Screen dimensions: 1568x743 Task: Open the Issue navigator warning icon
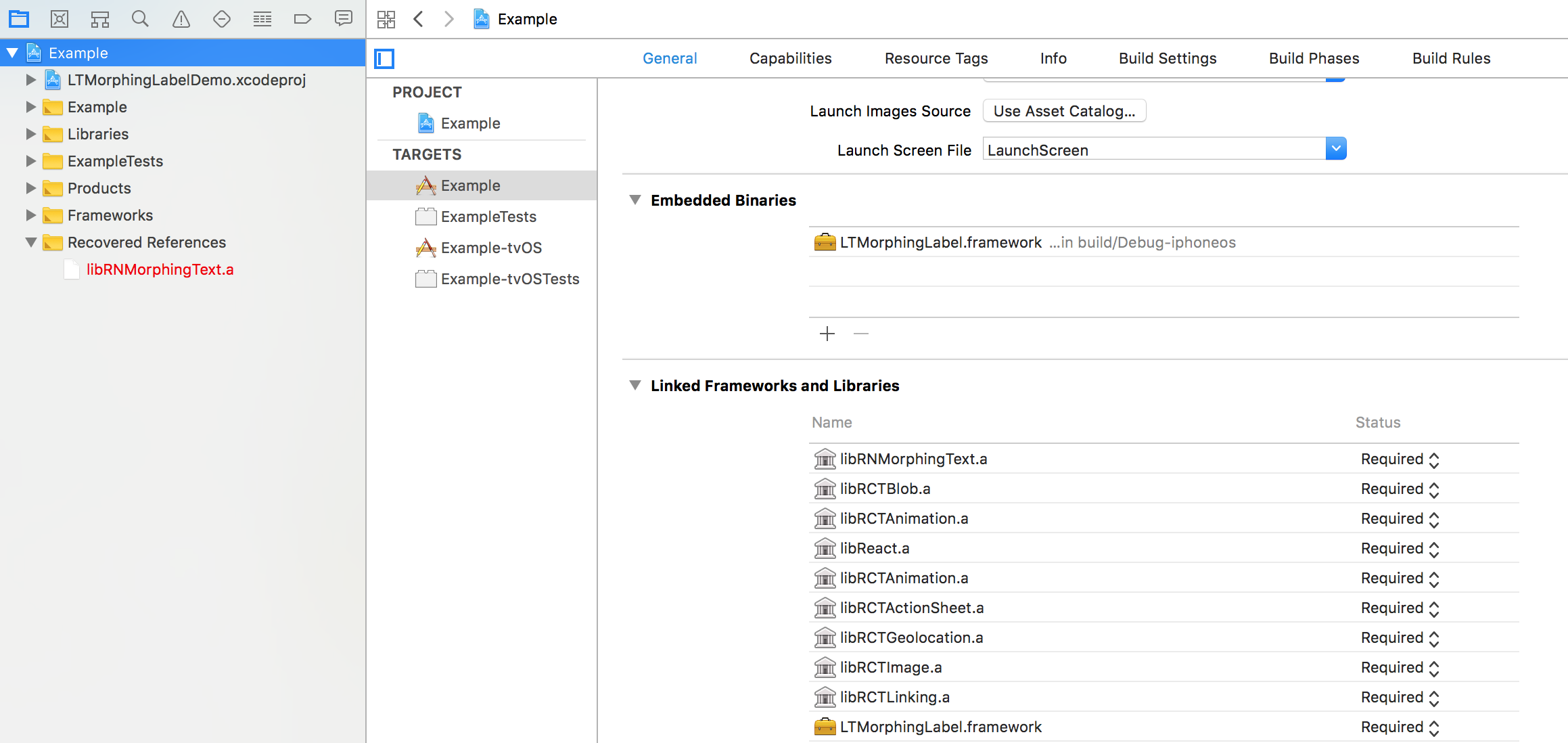pos(181,19)
